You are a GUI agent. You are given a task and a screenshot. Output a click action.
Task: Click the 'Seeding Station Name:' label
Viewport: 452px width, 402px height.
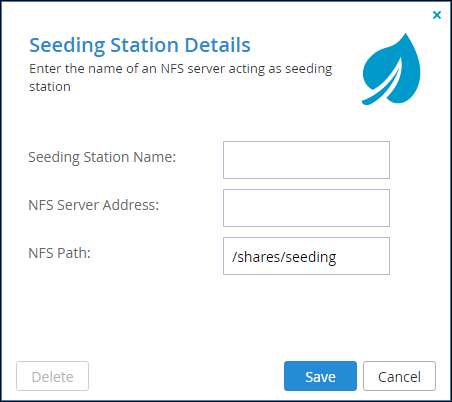pyautogui.click(x=102, y=157)
